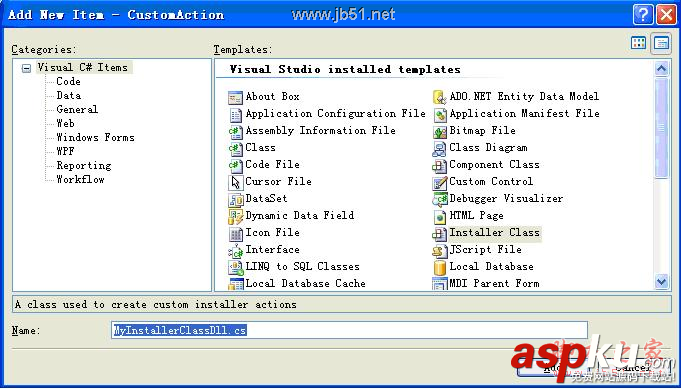This screenshot has width=681, height=389.
Task: Select the General category
Action: pos(77,109)
